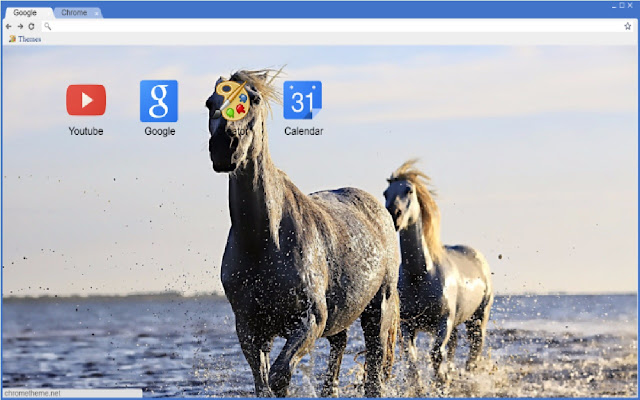Open the Google shortcut icon
Viewport: 640px width, 400px height.
click(x=159, y=101)
